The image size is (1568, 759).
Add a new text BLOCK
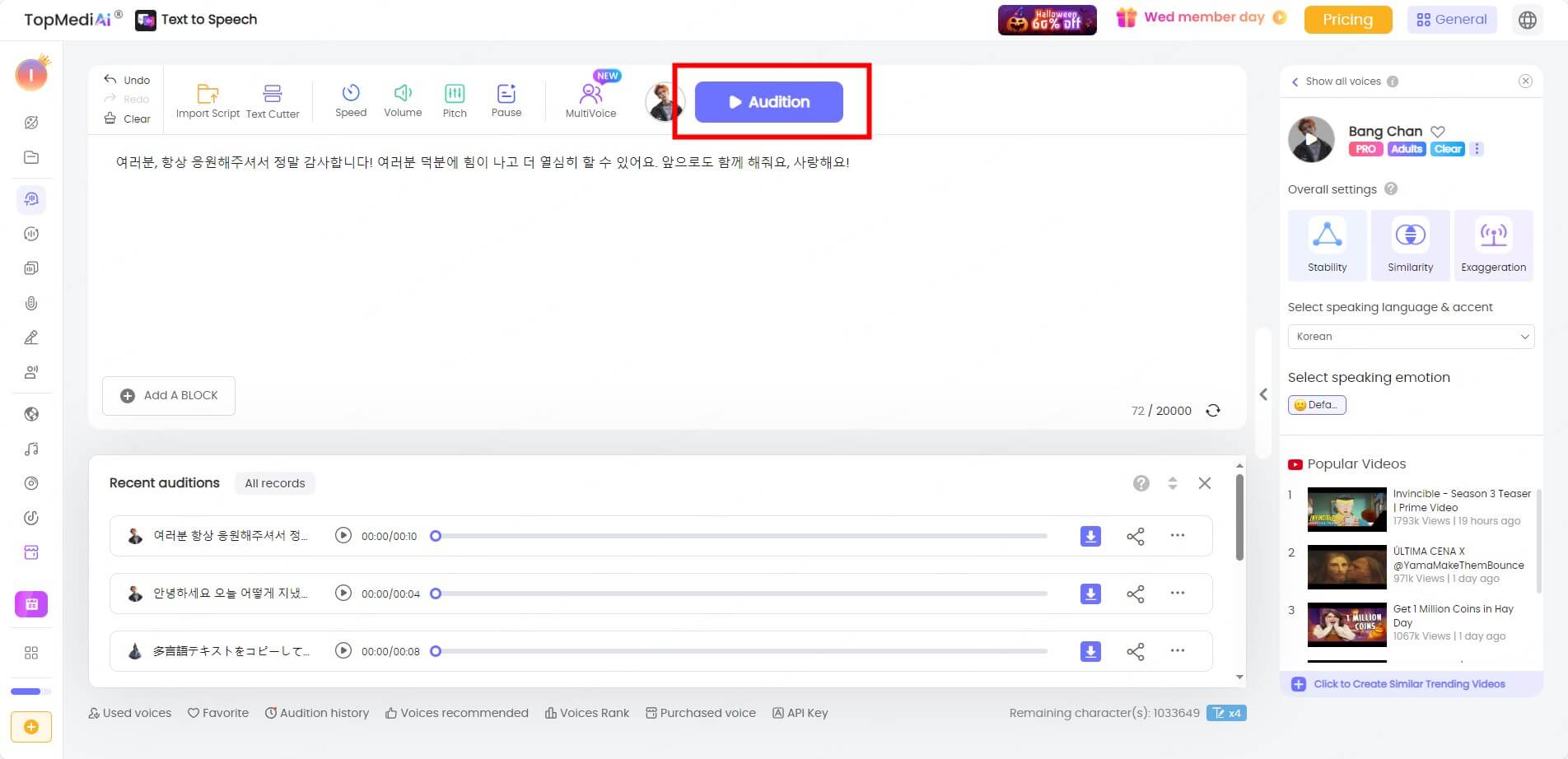click(169, 395)
